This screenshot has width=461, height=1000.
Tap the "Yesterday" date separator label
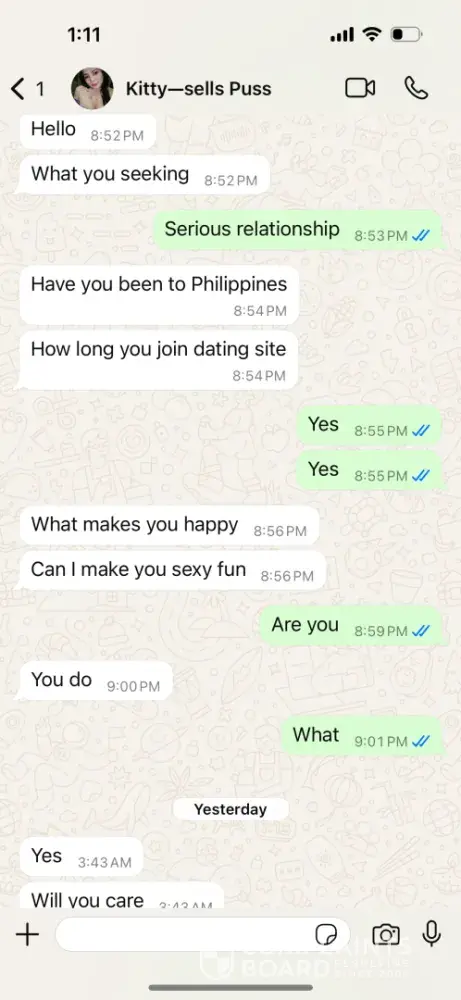pos(230,809)
